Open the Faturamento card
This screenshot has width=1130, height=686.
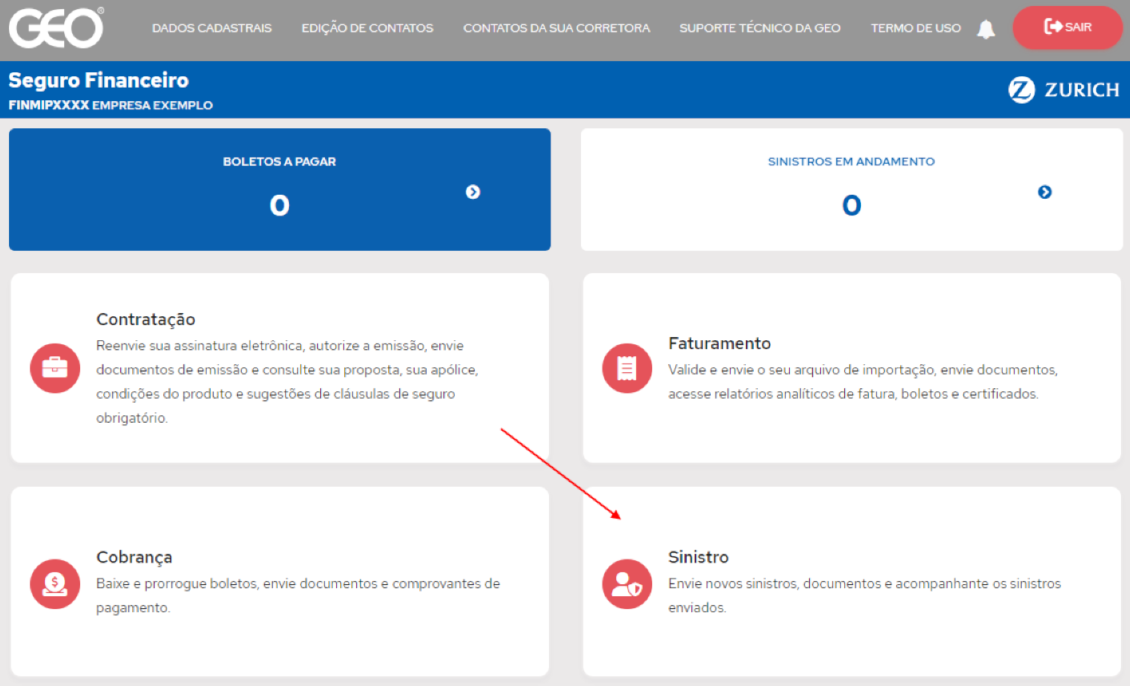tap(850, 367)
